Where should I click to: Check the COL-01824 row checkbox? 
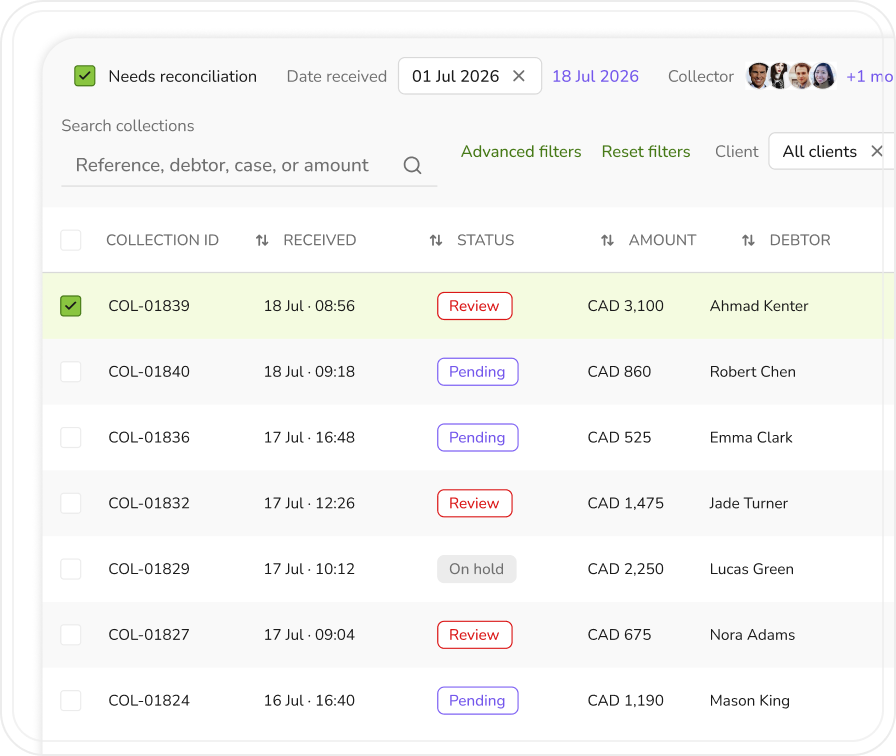[71, 700]
